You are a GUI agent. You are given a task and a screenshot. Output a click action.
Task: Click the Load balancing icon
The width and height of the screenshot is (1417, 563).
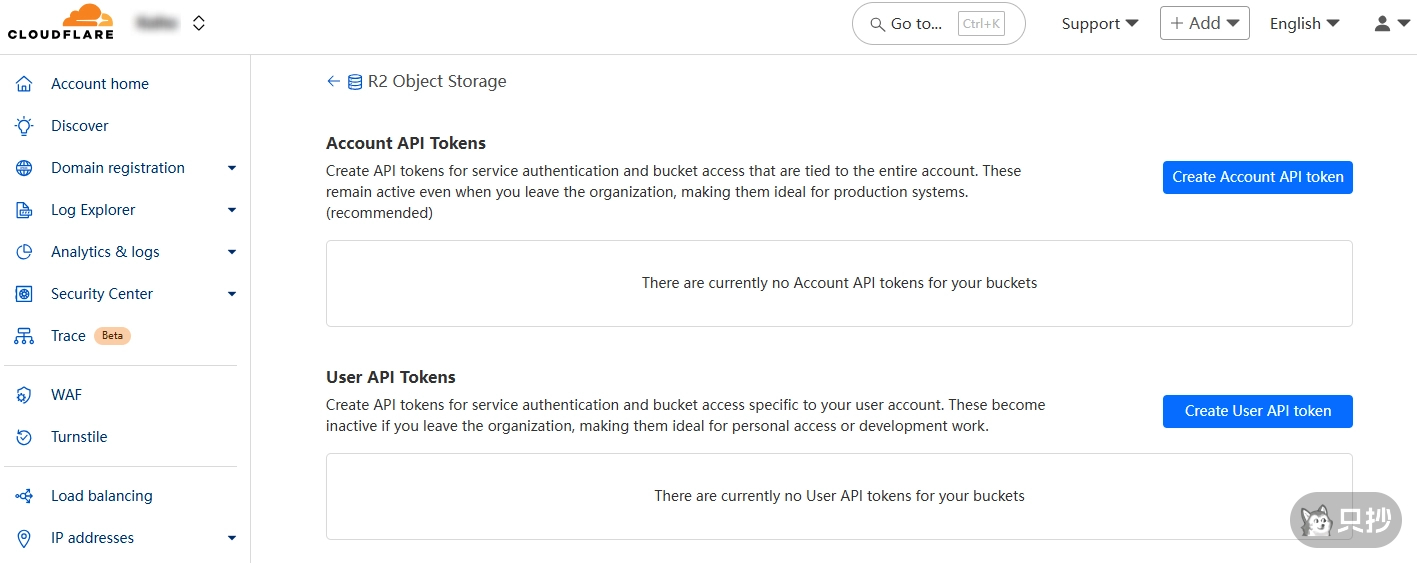(24, 496)
